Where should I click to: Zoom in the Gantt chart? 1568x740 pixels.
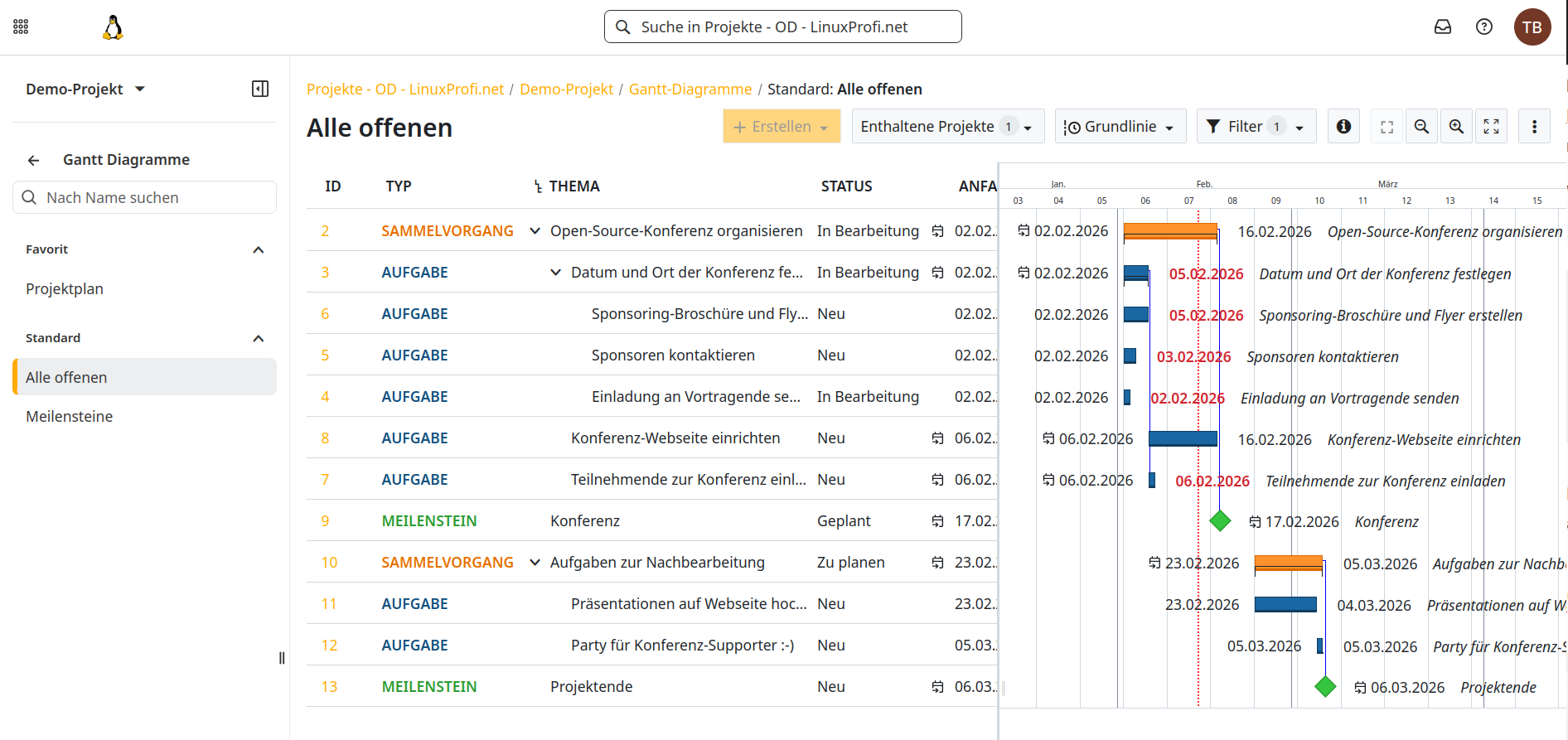pos(1456,127)
